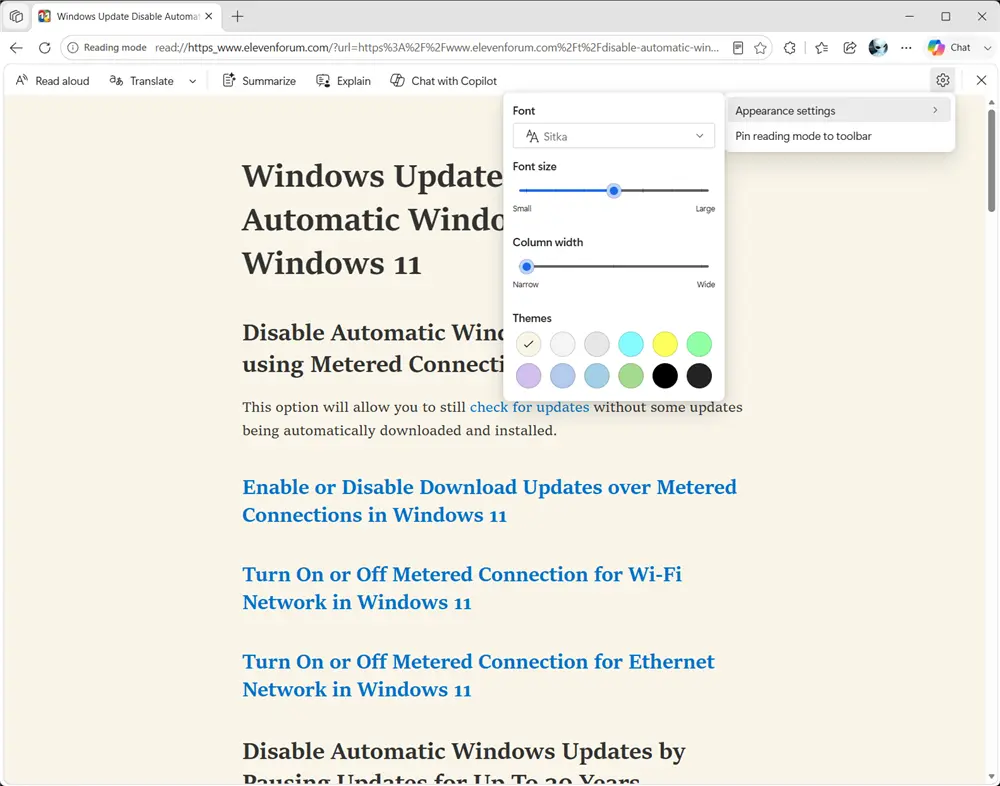Go back with the browser back arrow
Screen dimensions: 1000x786
point(16,48)
